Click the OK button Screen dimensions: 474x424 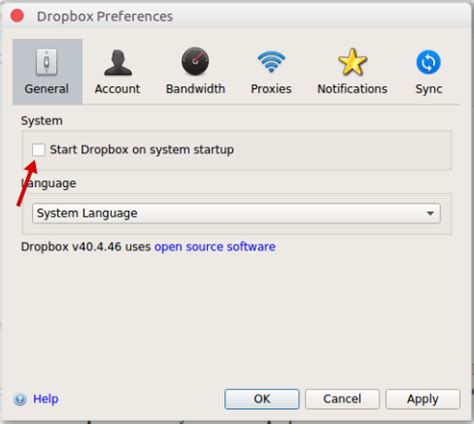262,399
